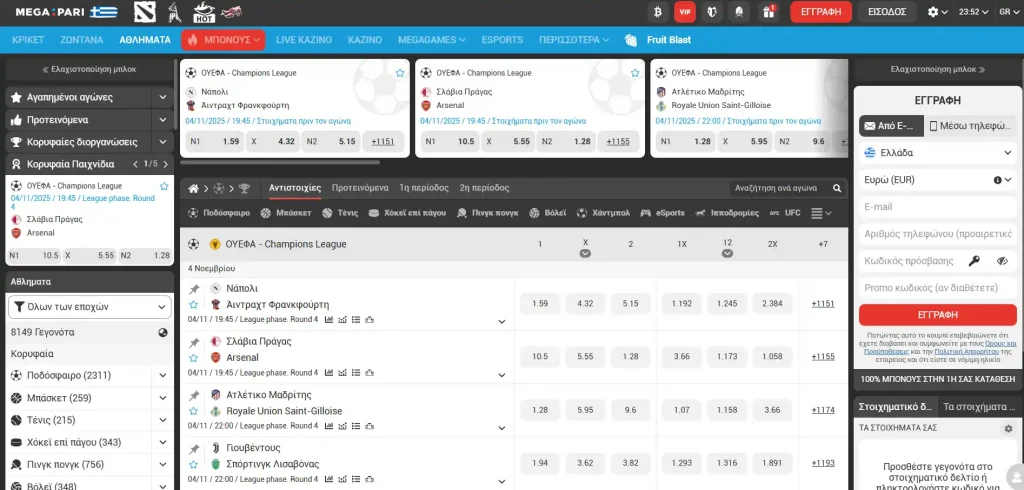Open the Όλων των εποχών dropdown
Image resolution: width=1024 pixels, height=490 pixels.
90,307
